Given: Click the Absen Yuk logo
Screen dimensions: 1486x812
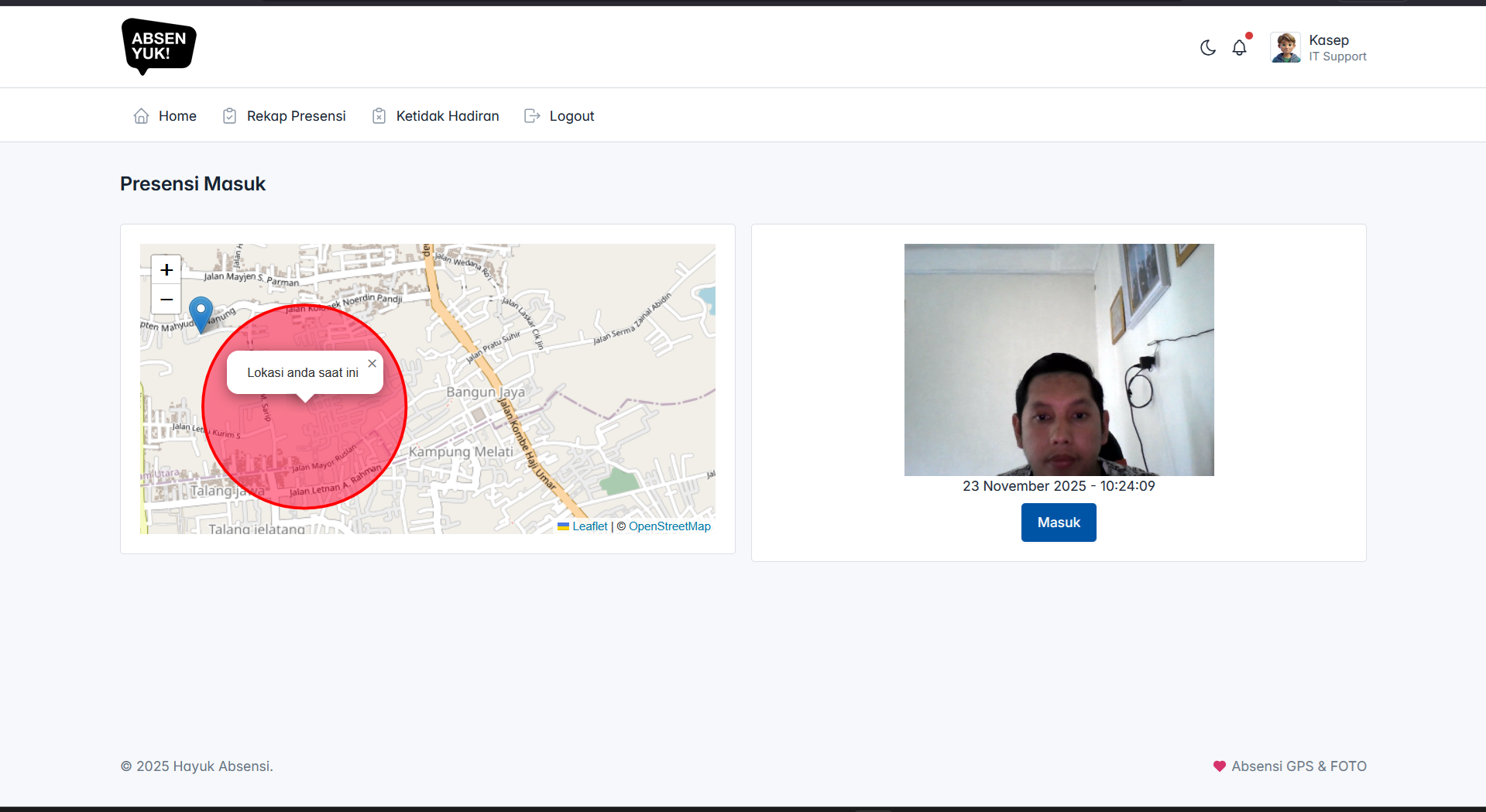Looking at the screenshot, I should 159,46.
